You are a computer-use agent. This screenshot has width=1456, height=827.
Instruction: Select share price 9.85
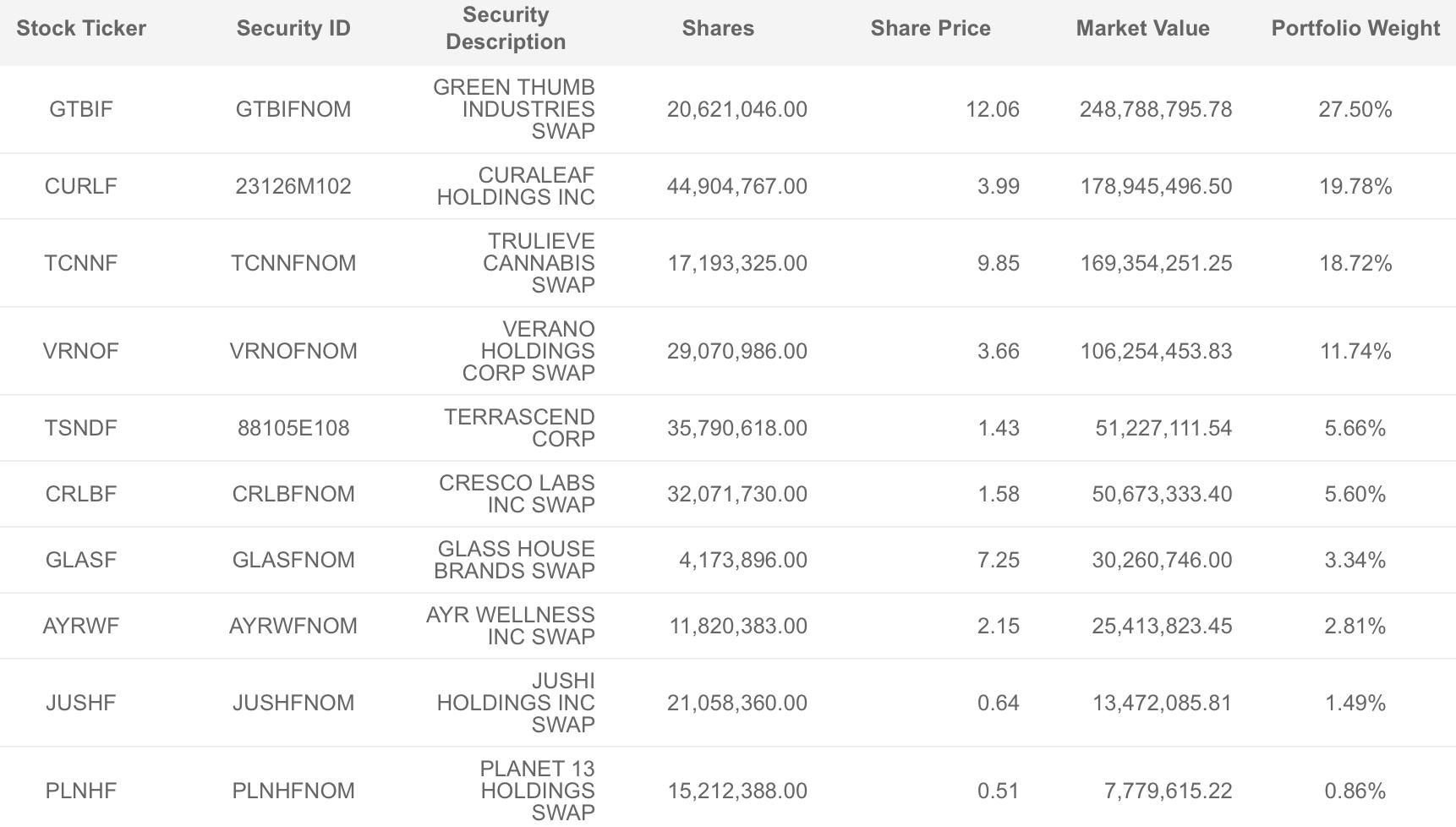[999, 263]
